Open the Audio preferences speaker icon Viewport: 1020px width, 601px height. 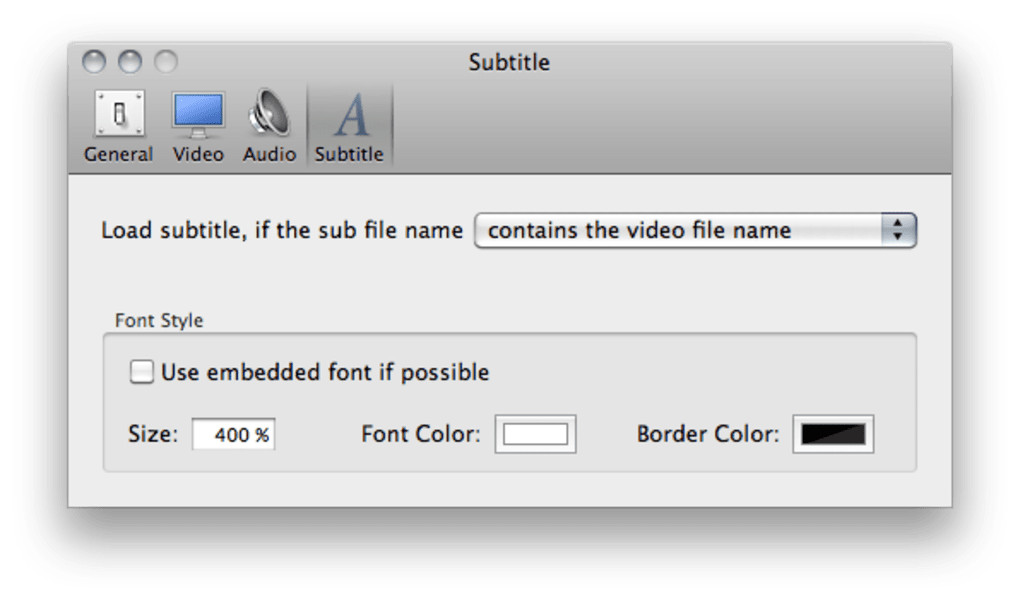269,114
